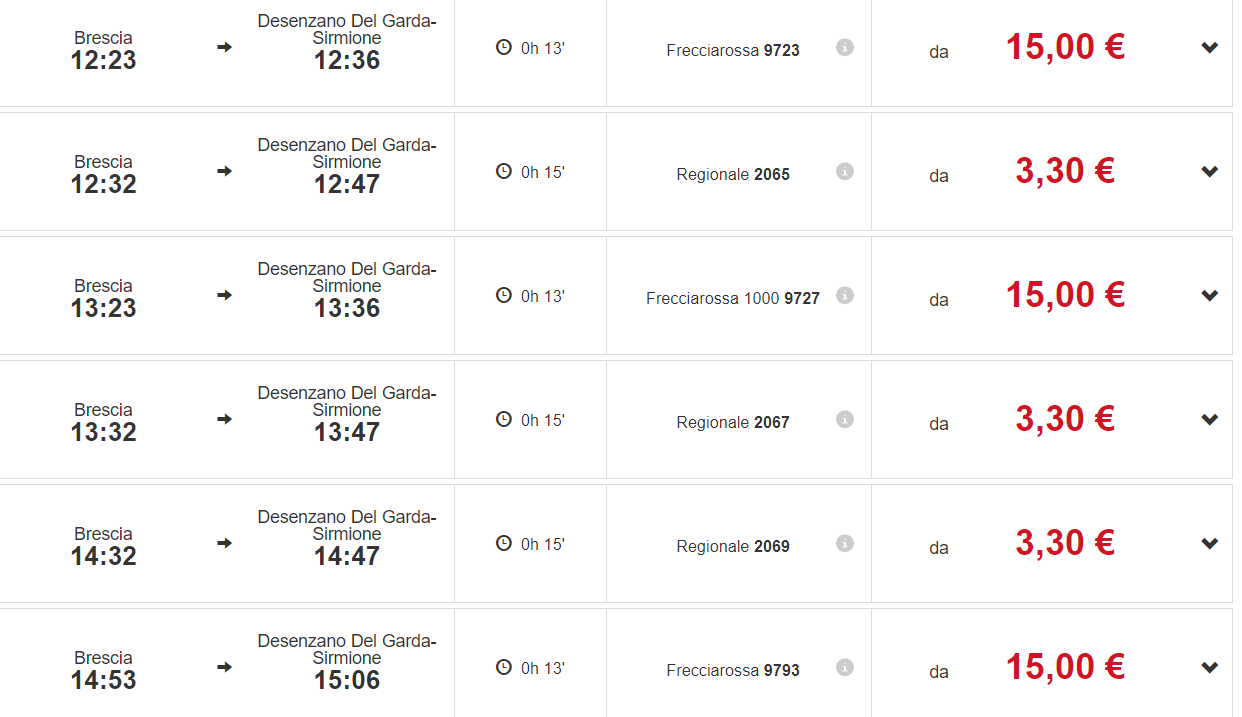The width and height of the screenshot is (1242, 717).
Task: Show info for Frecciarossa 1000 9727
Action: tap(845, 296)
